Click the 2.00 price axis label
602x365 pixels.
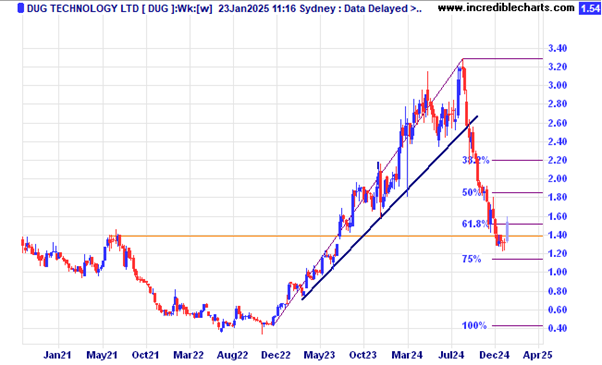pyautogui.click(x=557, y=178)
